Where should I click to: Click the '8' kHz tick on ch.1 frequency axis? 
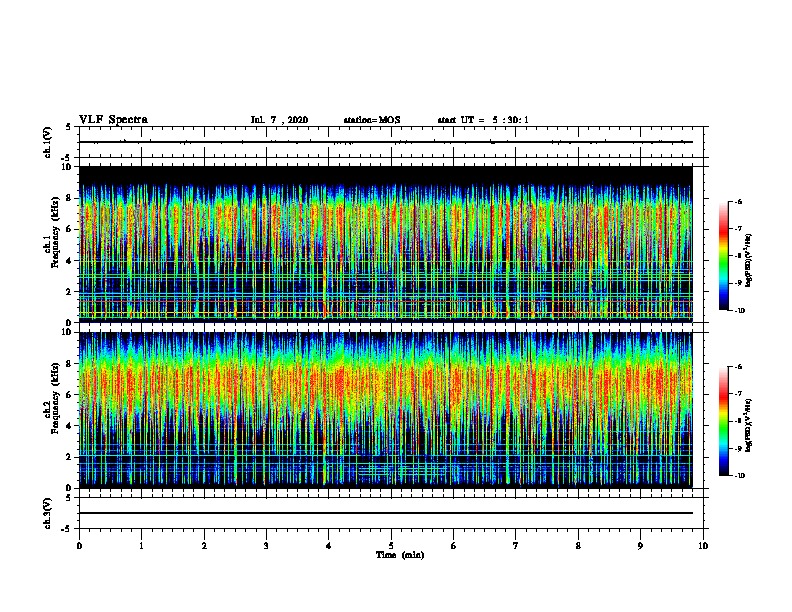click(69, 198)
